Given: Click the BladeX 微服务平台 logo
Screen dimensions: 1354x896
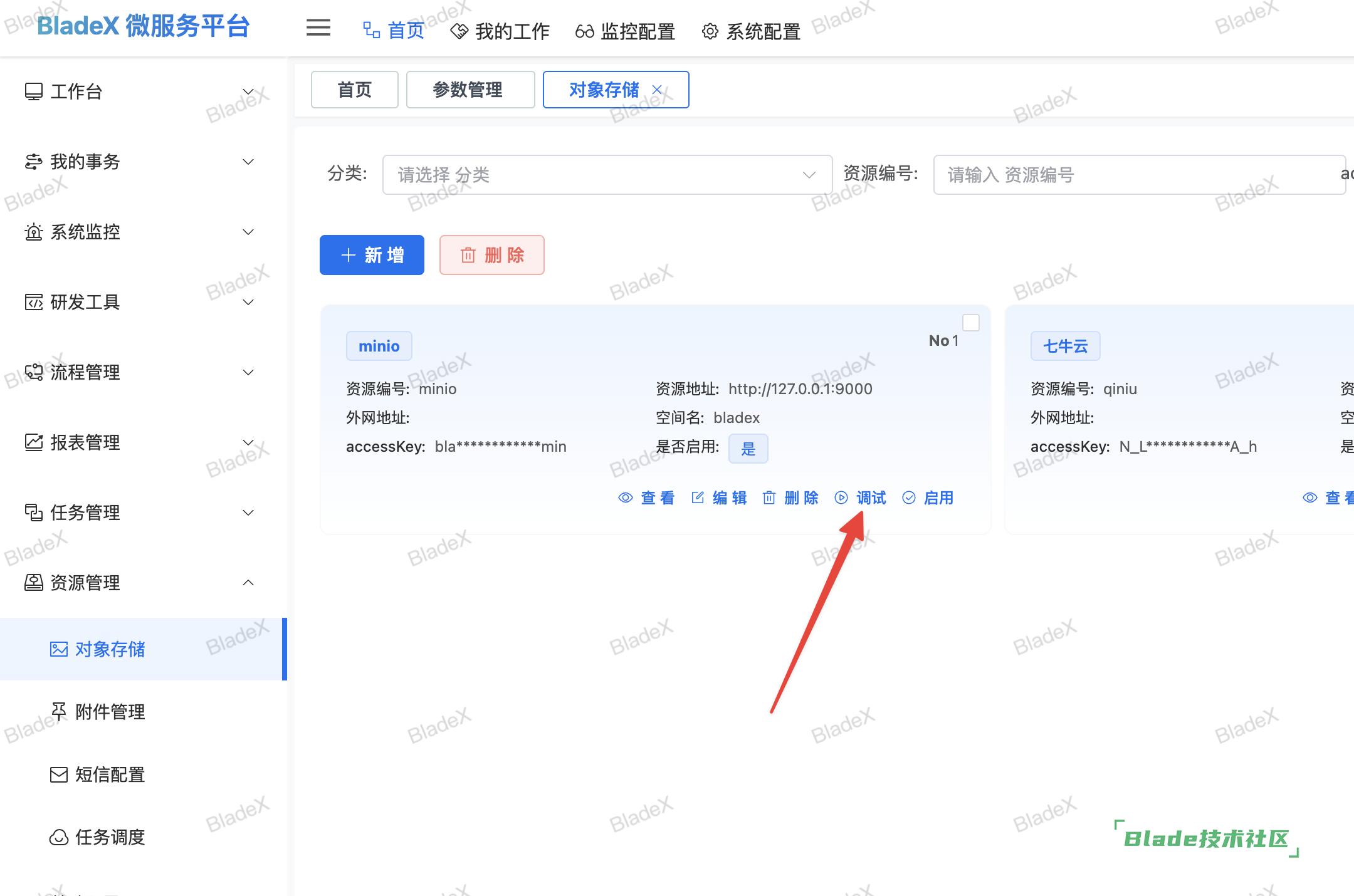Looking at the screenshot, I should point(144,26).
